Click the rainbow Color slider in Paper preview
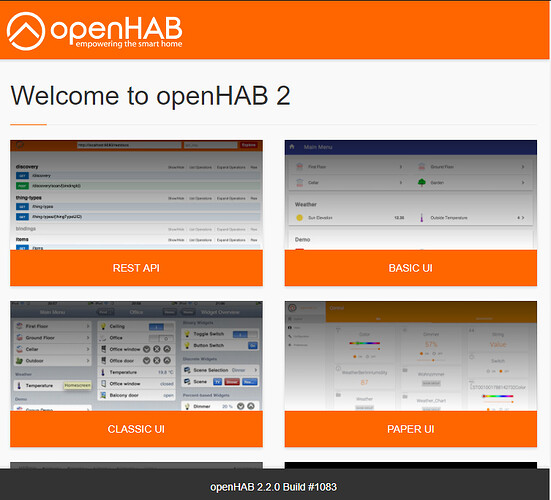This screenshot has height=500, width=551. [x=364, y=343]
